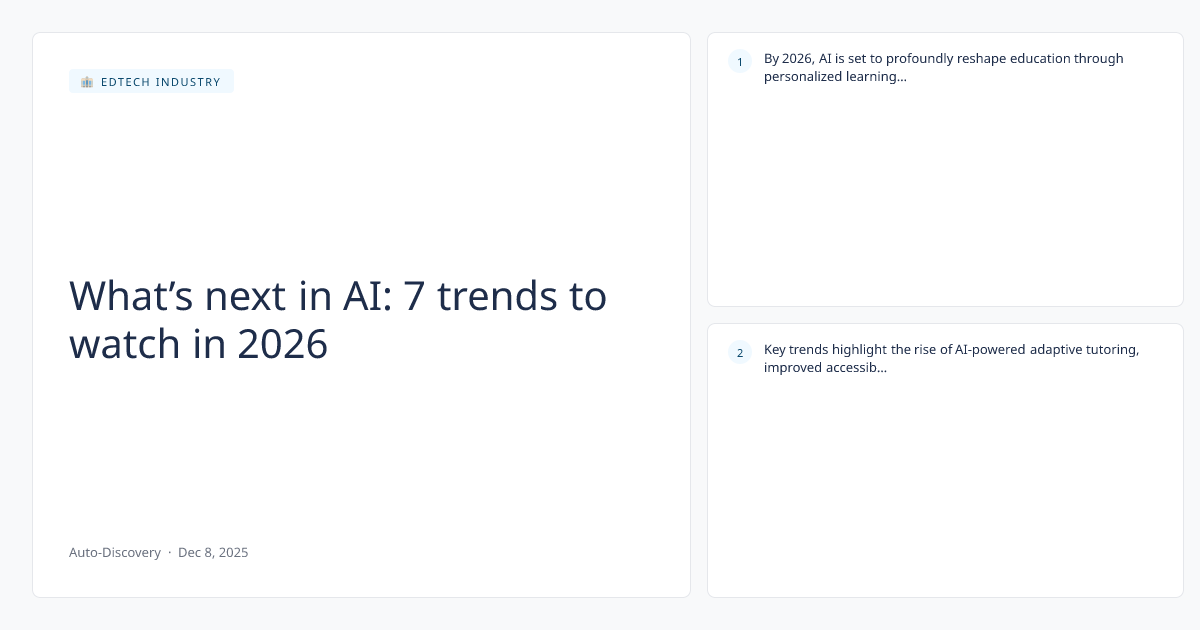This screenshot has height=630, width=1200.
Task: Click the building icon in EdTech tag
Action: (x=87, y=82)
